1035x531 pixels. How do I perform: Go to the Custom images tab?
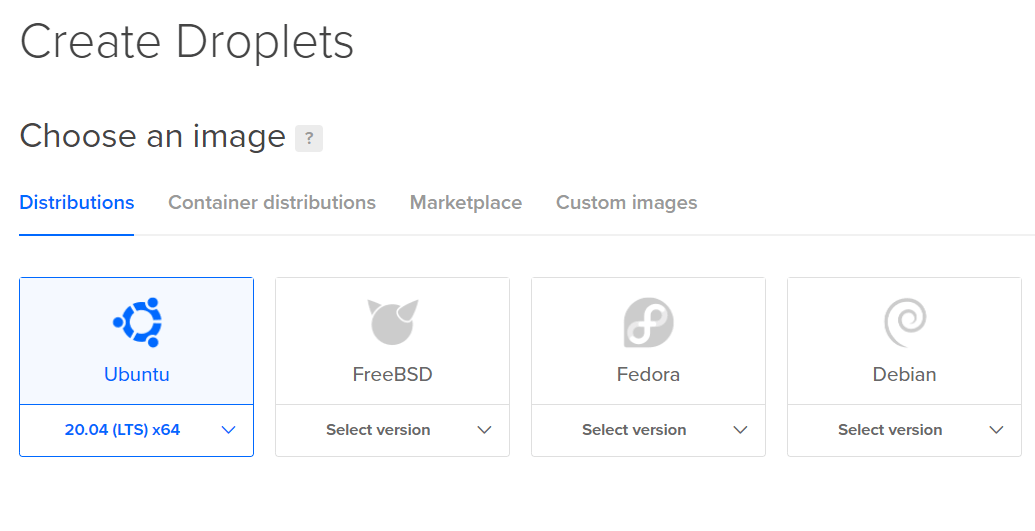(x=627, y=202)
